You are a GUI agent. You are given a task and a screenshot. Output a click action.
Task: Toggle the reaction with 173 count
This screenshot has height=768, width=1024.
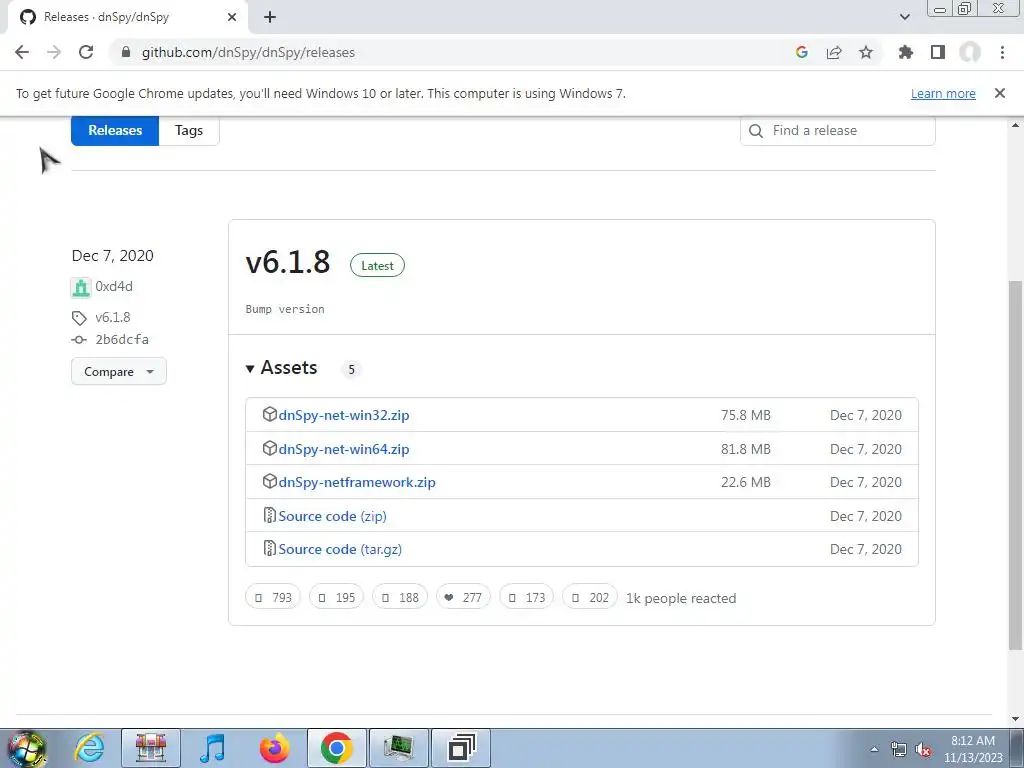pos(526,597)
